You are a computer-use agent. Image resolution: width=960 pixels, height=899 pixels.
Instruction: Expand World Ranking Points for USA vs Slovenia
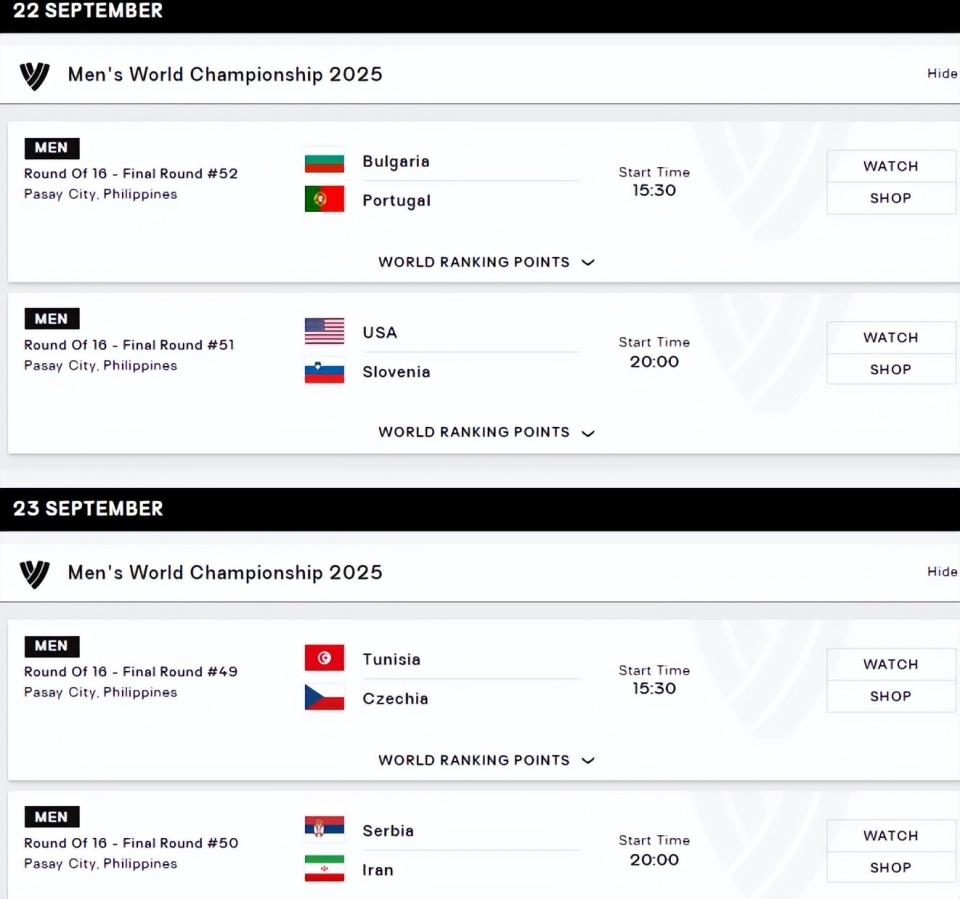(x=486, y=433)
